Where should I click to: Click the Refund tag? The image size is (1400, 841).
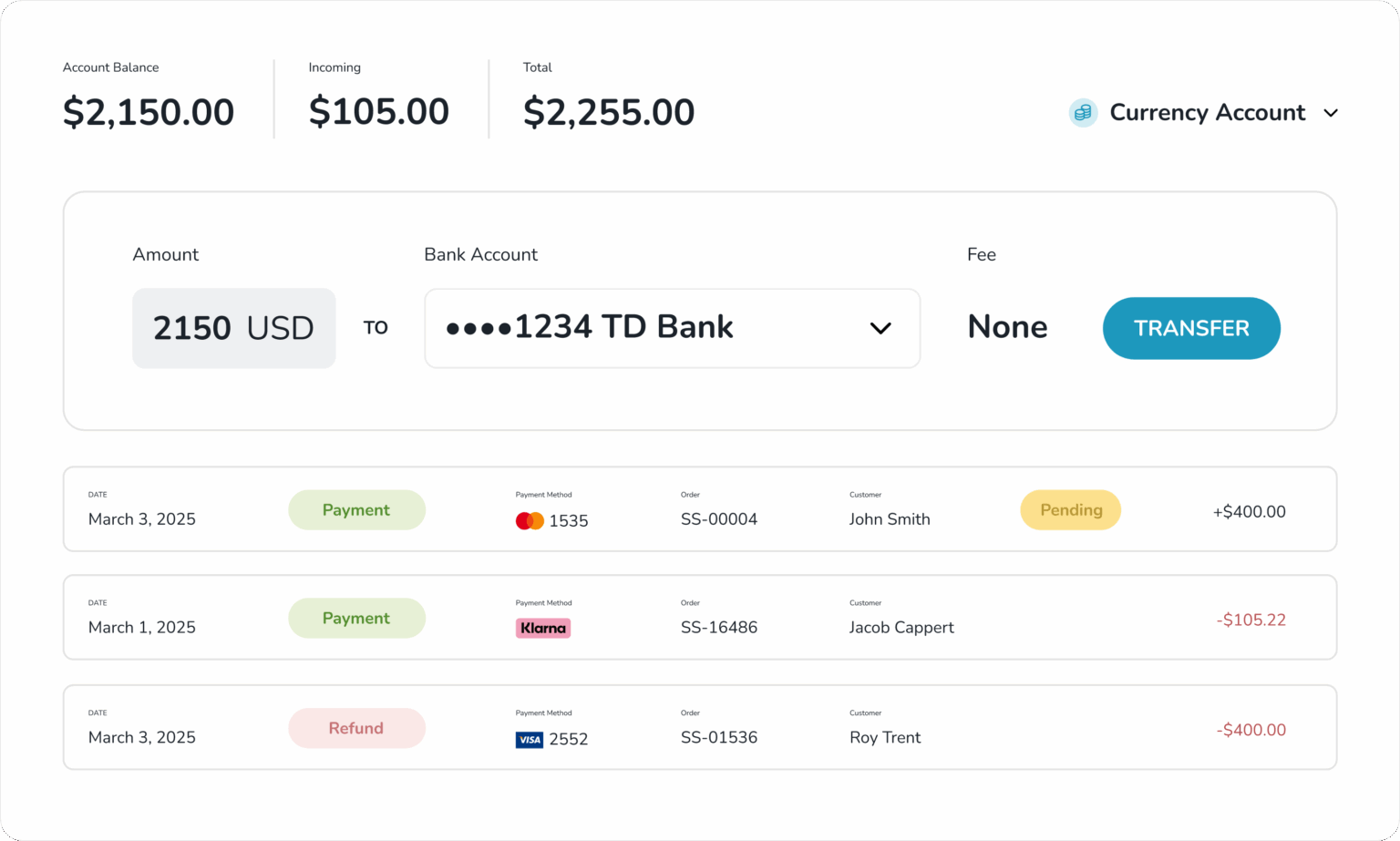pos(356,729)
